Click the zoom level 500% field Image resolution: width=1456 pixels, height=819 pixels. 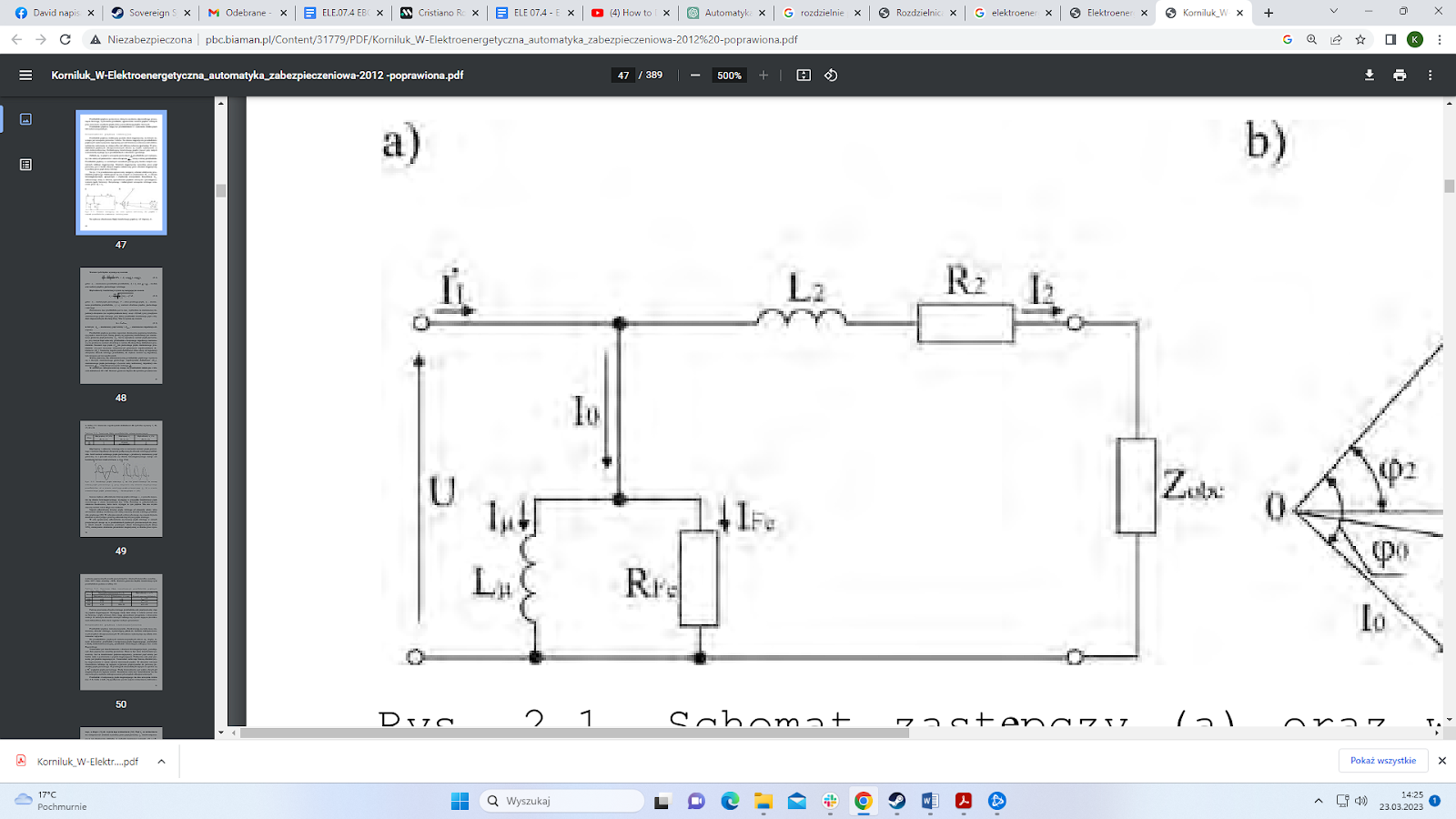tap(729, 76)
